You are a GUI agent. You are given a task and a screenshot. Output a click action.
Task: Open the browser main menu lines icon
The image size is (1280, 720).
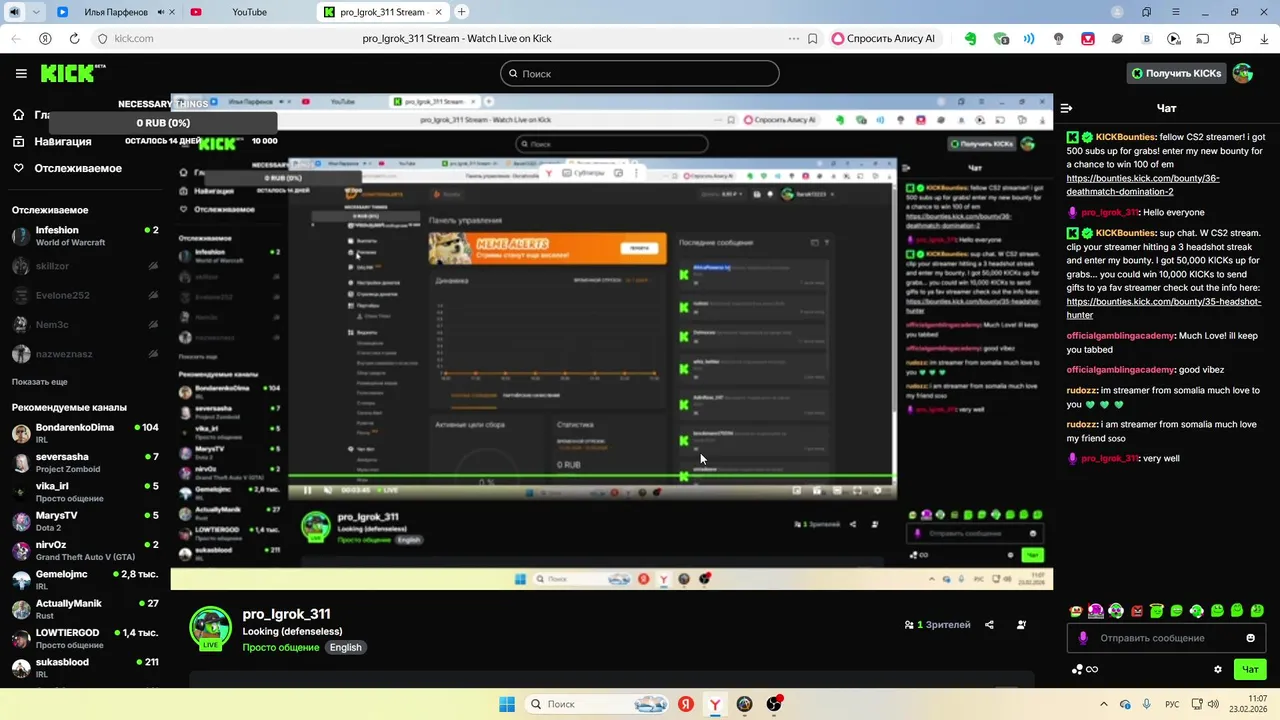pyautogui.click(x=1176, y=12)
